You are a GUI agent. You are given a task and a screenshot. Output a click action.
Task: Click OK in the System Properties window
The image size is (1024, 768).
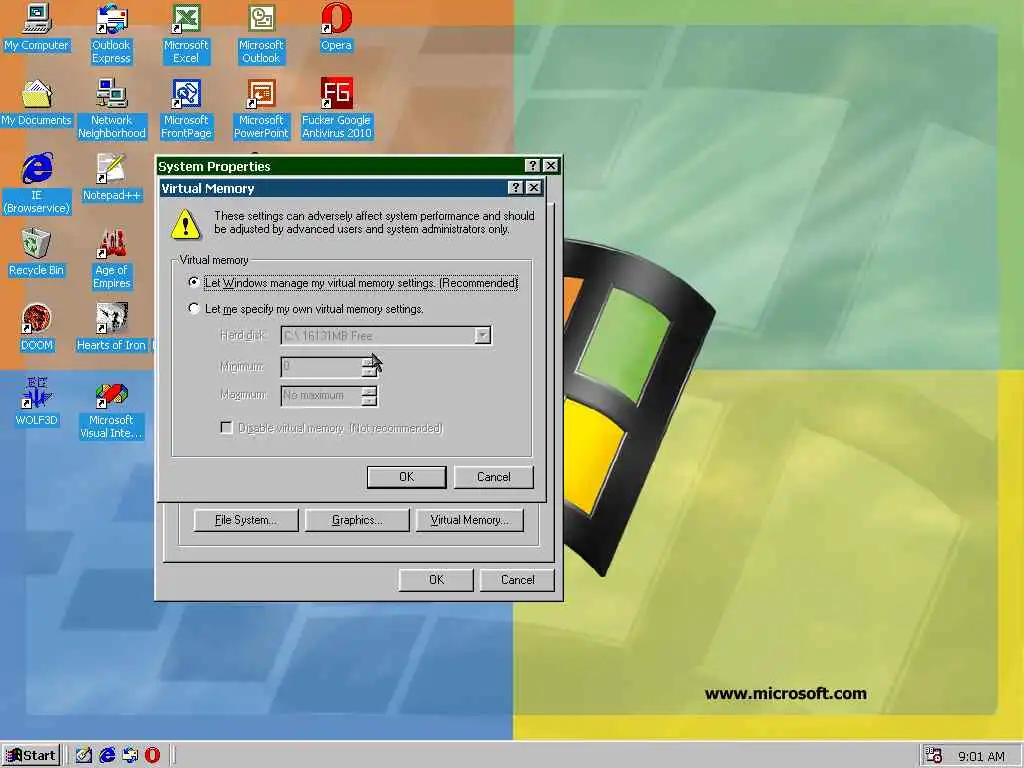click(436, 580)
